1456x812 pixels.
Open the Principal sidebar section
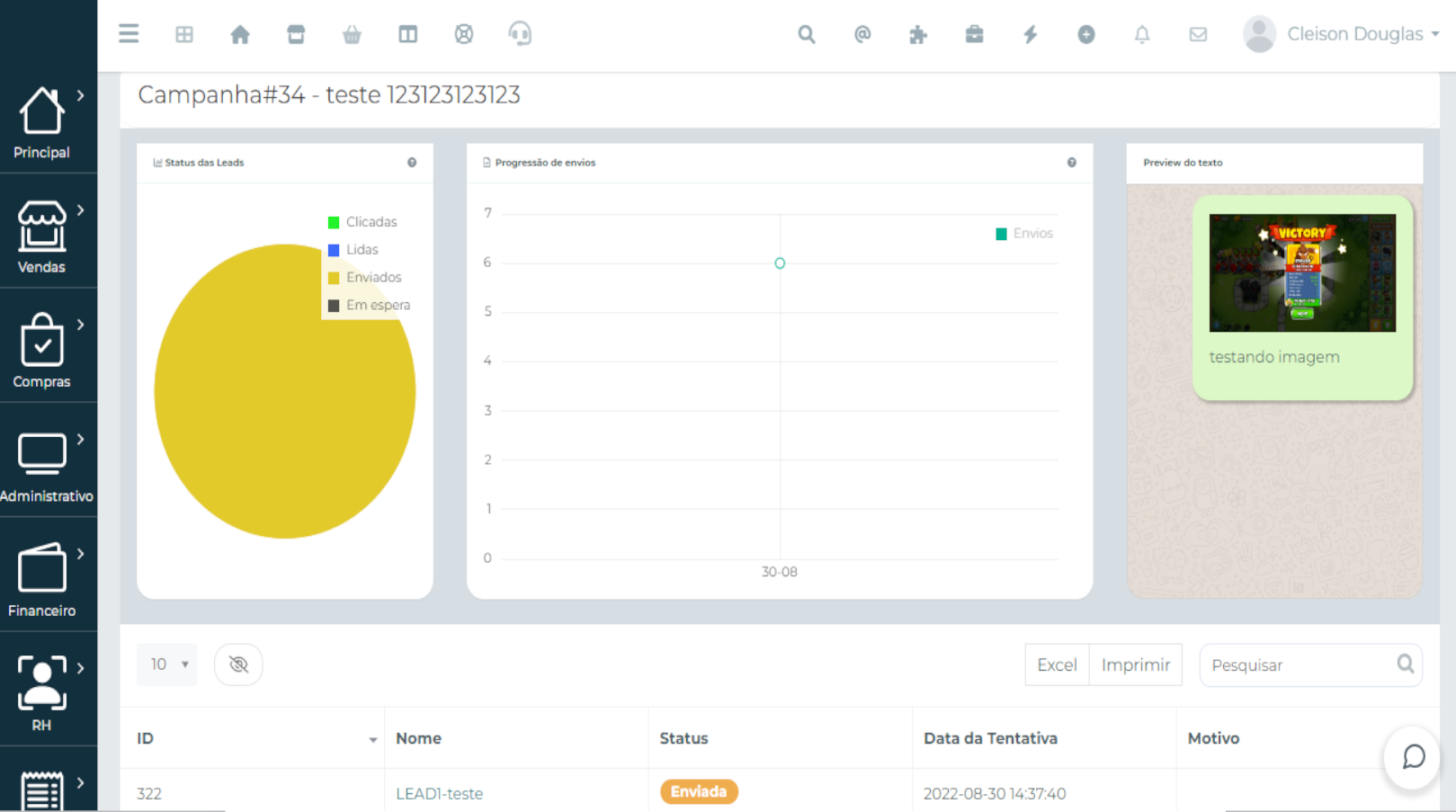coord(41,123)
